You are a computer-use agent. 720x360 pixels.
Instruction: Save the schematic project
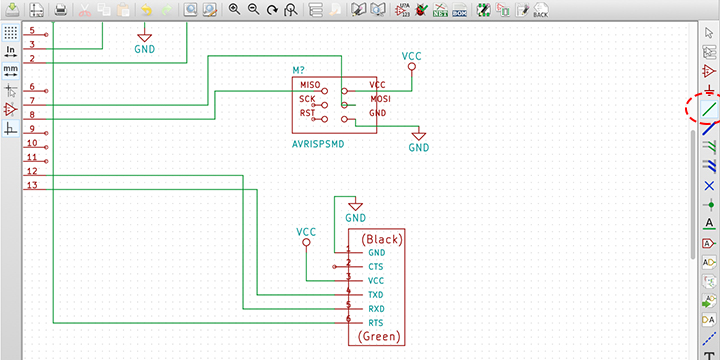(12, 9)
